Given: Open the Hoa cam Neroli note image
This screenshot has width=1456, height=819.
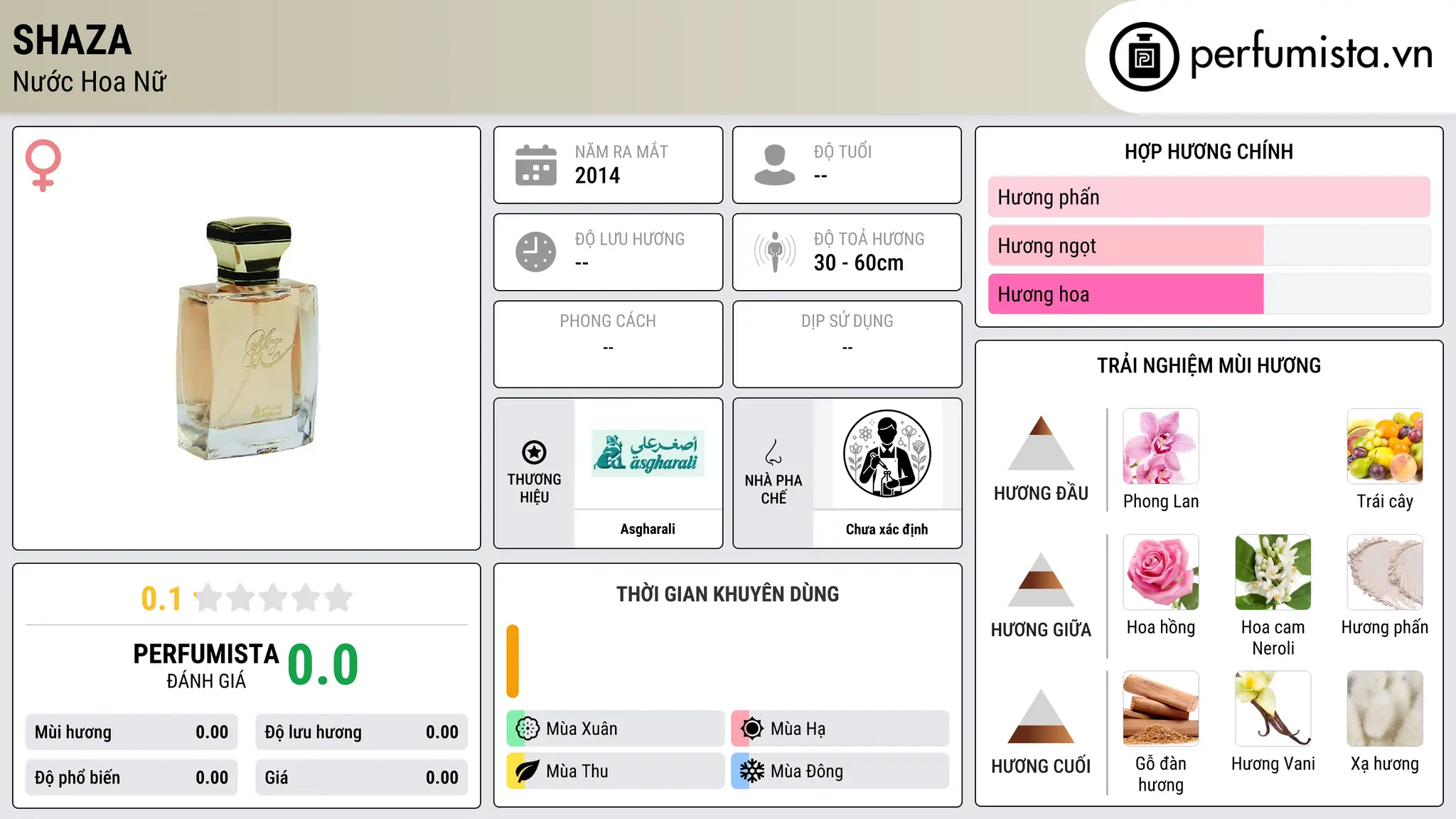Looking at the screenshot, I should pos(1273,572).
